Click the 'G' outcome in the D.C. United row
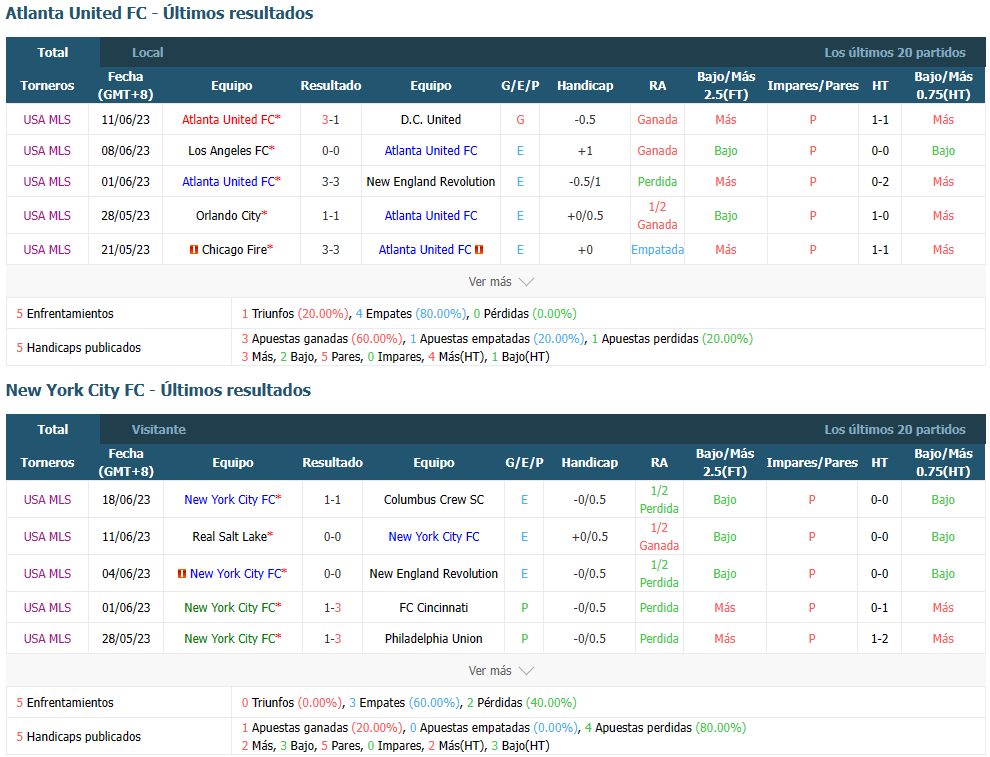This screenshot has height=757, width=990. tap(520, 120)
